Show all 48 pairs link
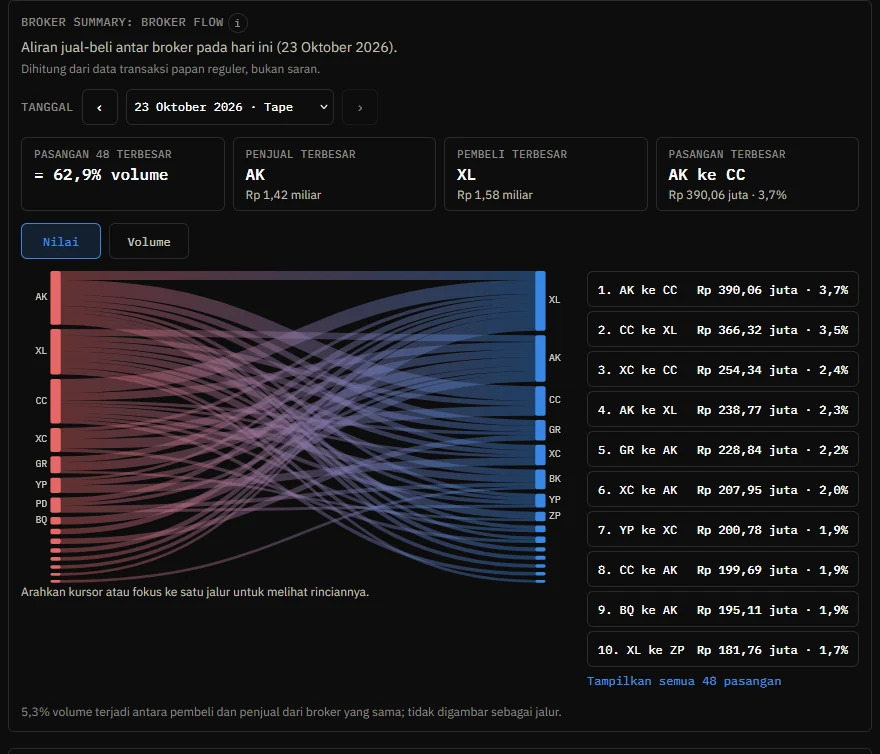This screenshot has height=754, width=880. pyautogui.click(x=684, y=681)
